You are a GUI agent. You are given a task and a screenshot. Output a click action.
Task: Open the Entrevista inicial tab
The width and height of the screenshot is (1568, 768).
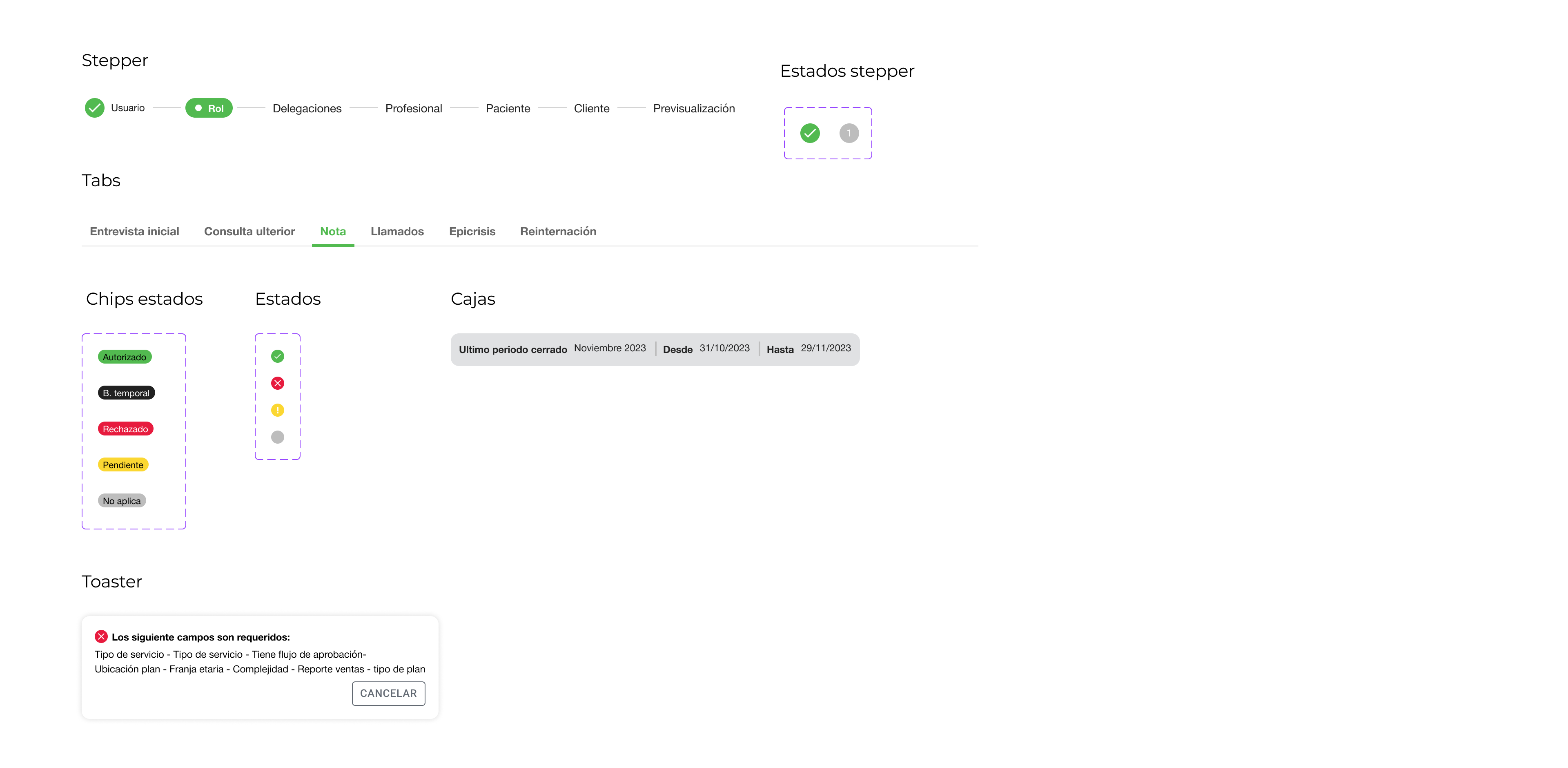[134, 232]
